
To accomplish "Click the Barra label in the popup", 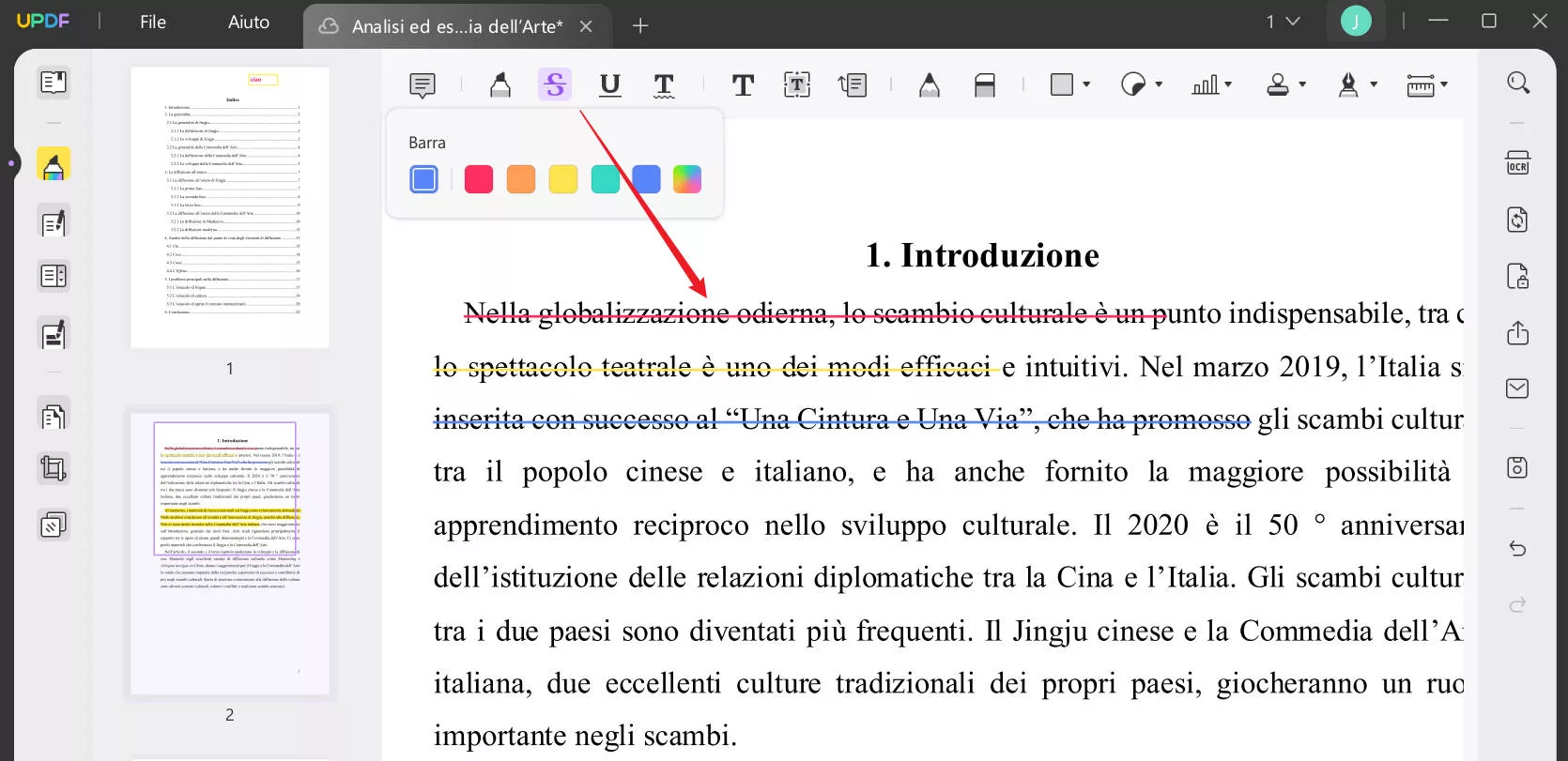I will pos(427,143).
